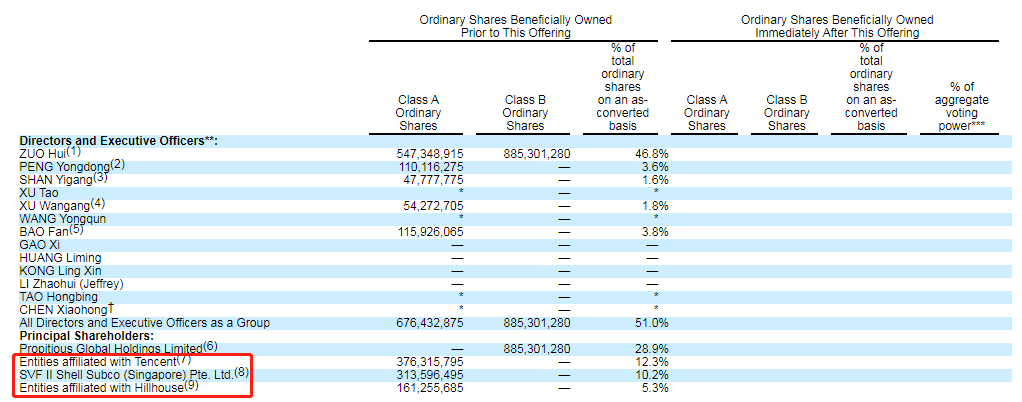Image resolution: width=1022 pixels, height=402 pixels.
Task: Click Entities affiliated with Hillhouse
Action: (x=109, y=388)
